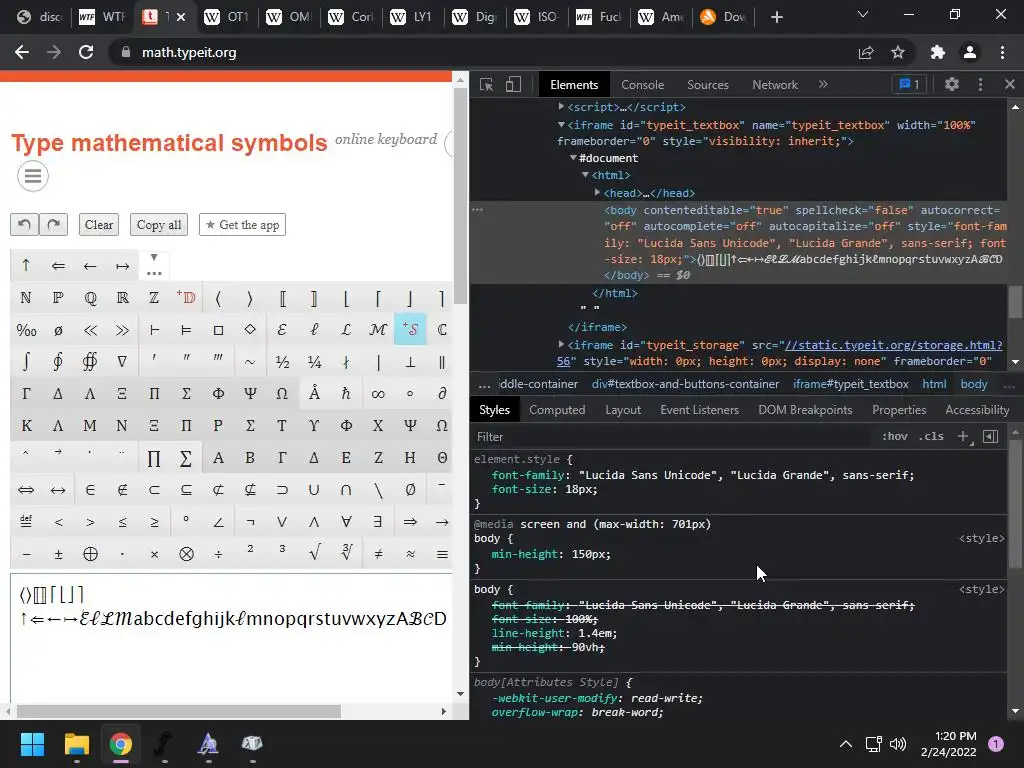This screenshot has height=768, width=1024.
Task: Insert the cube root symbol ∛
Action: [x=346, y=554]
